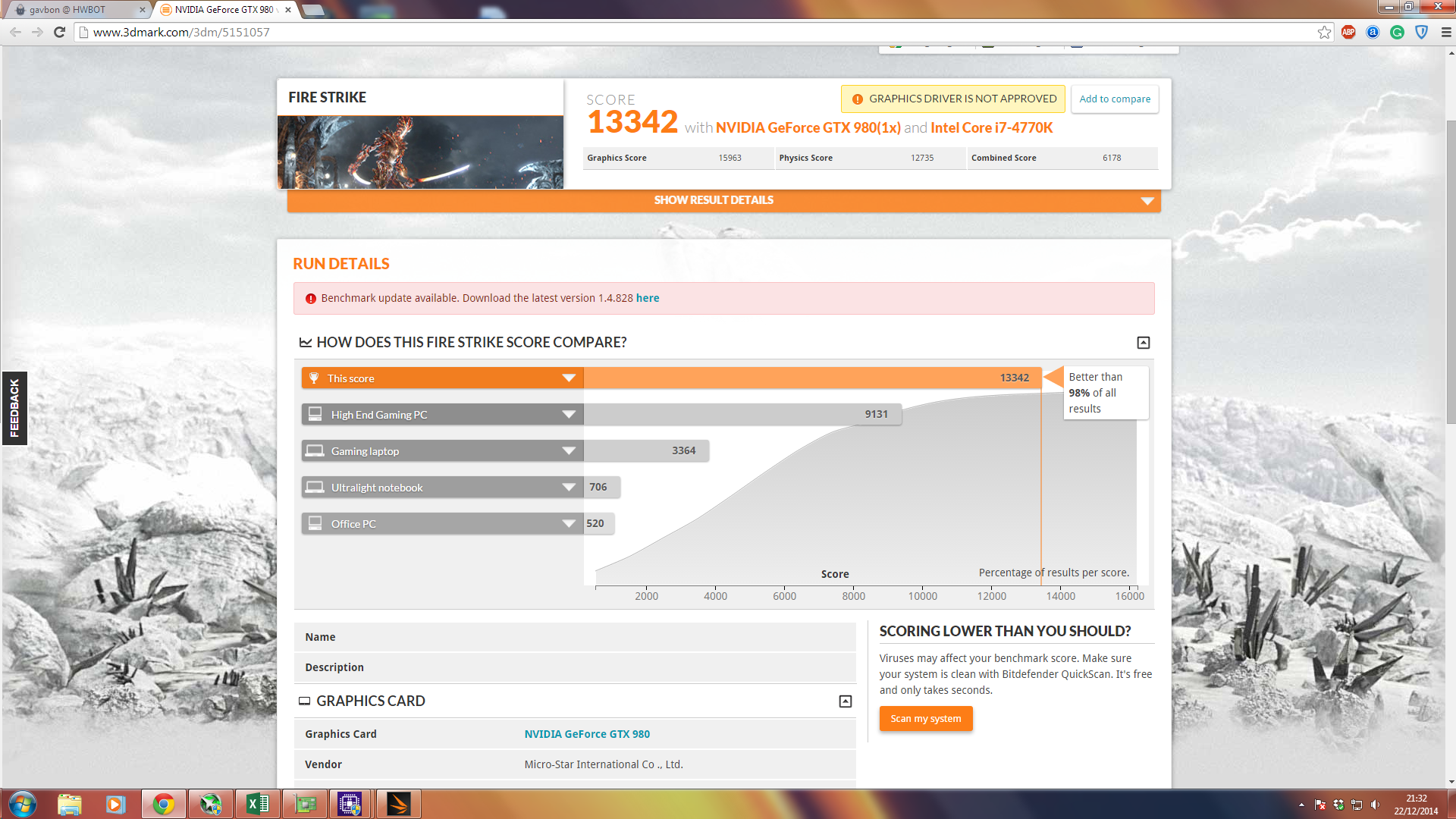Open the Chrome hamburger menu
This screenshot has width=1456, height=819.
[1445, 32]
